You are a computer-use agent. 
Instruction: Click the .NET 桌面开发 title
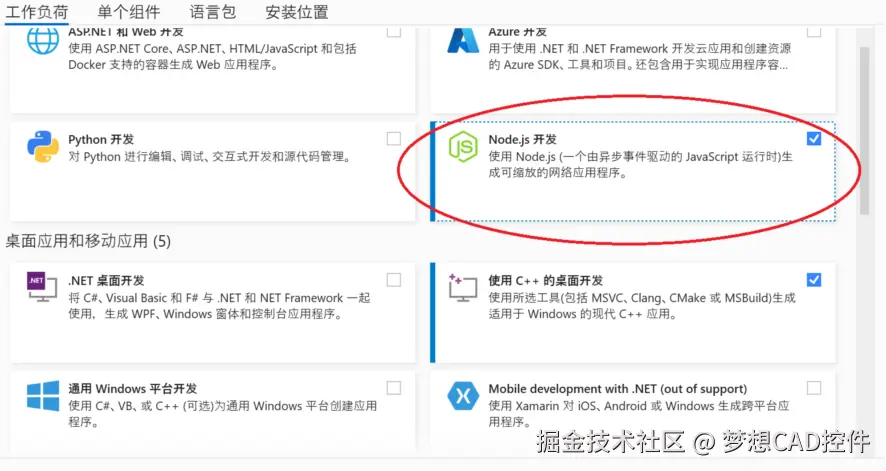[106, 281]
